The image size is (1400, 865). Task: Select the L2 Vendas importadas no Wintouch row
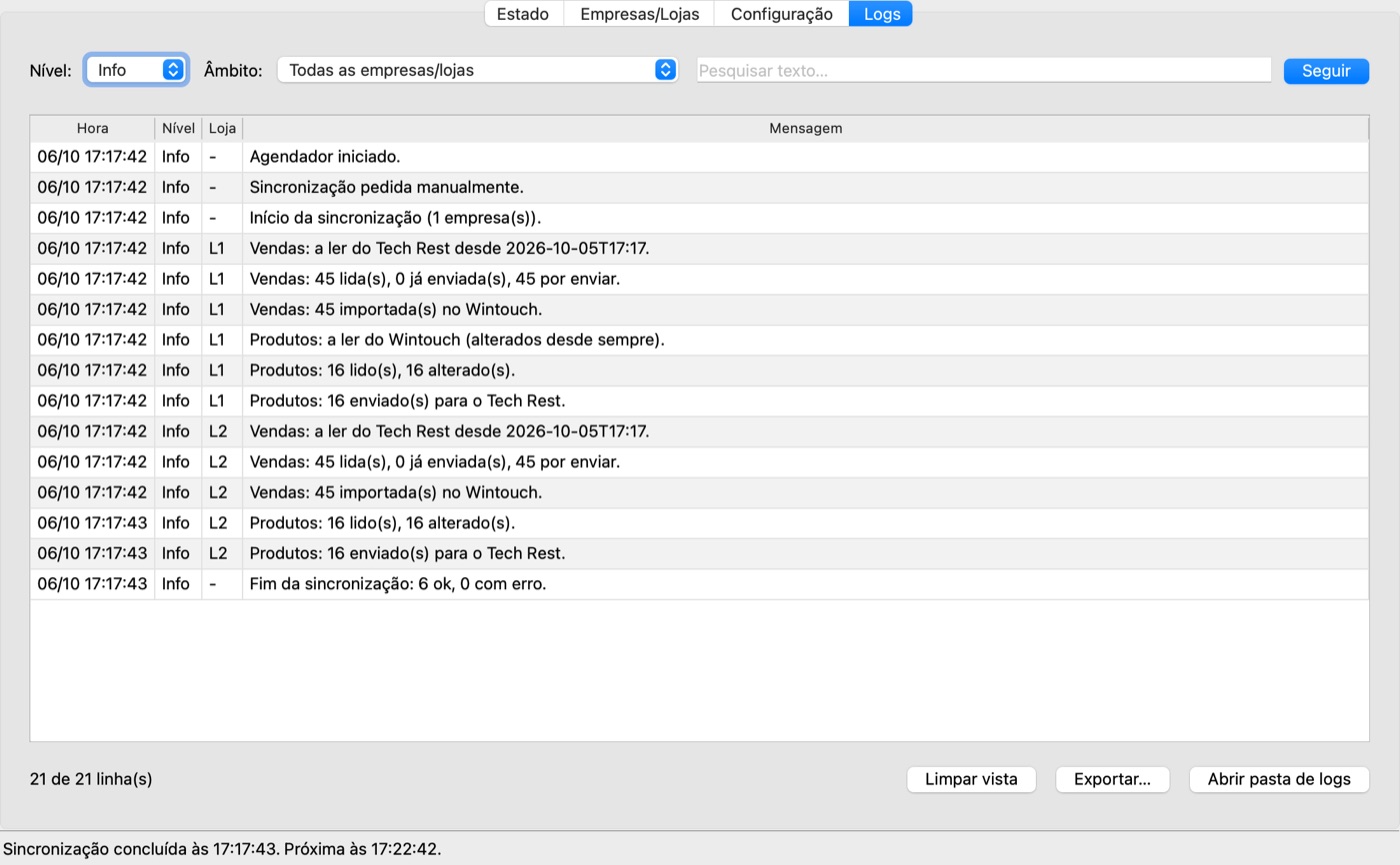(x=699, y=492)
